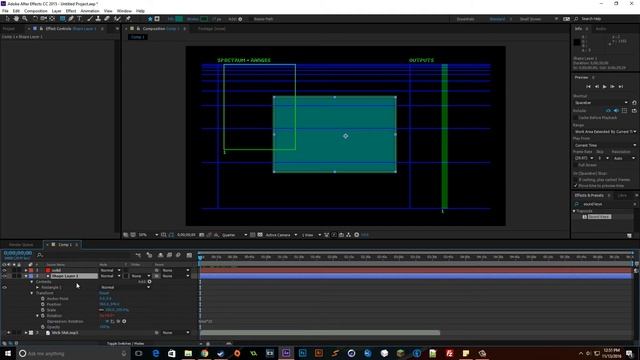Play the preview
640x360 pixels.
(604, 87)
